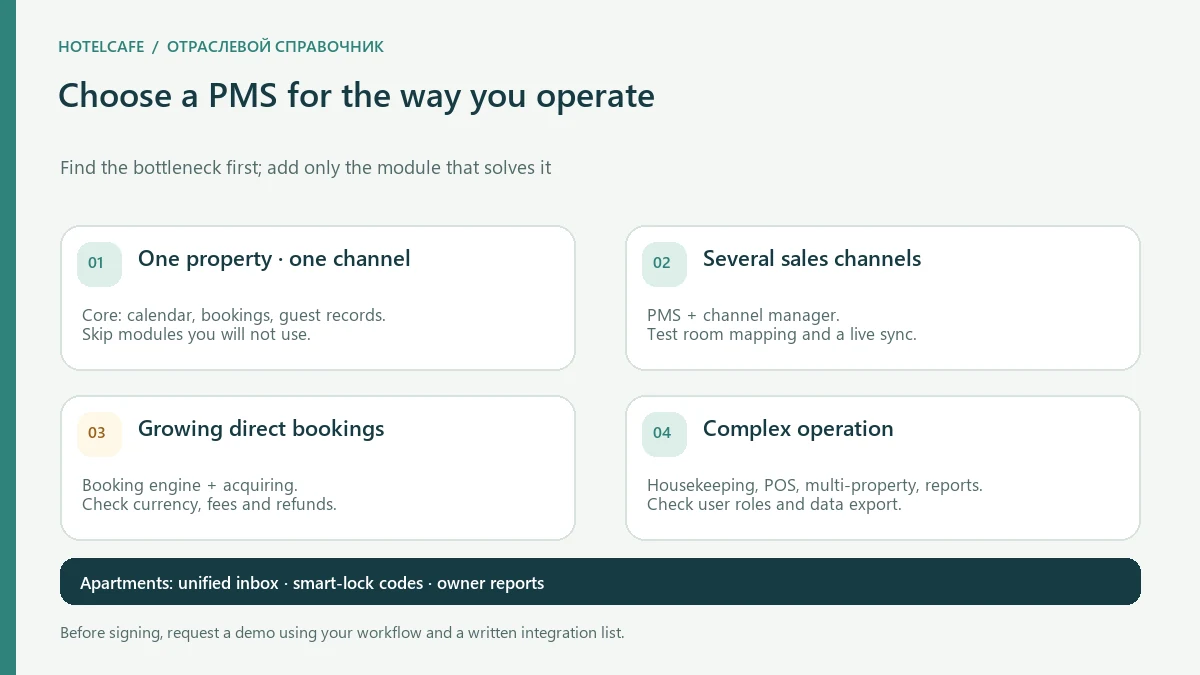Click the dark Apartments banner bar
Screen dimensions: 1200x675
tap(600, 582)
